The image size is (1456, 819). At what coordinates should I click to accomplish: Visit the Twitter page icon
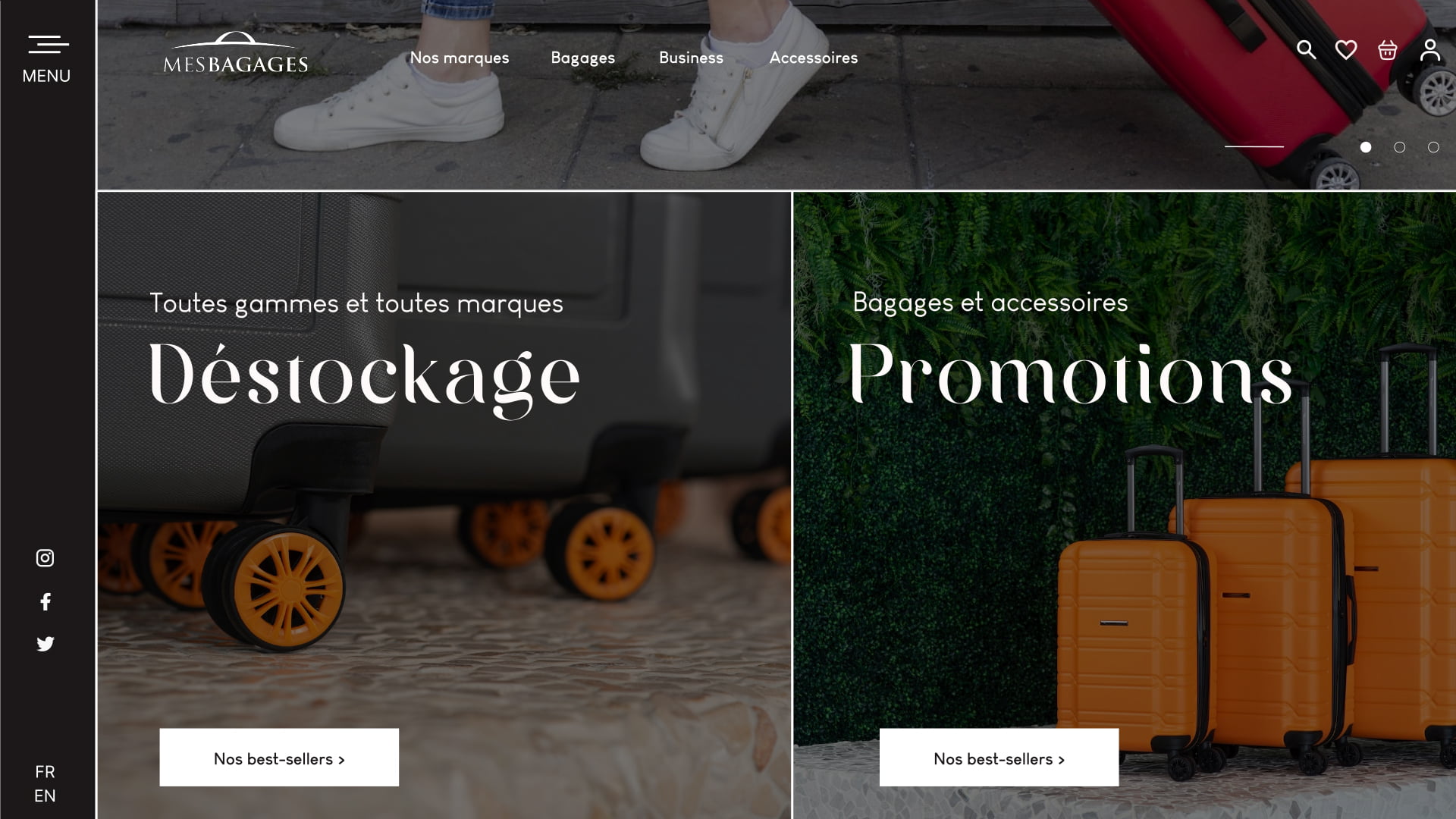click(45, 644)
